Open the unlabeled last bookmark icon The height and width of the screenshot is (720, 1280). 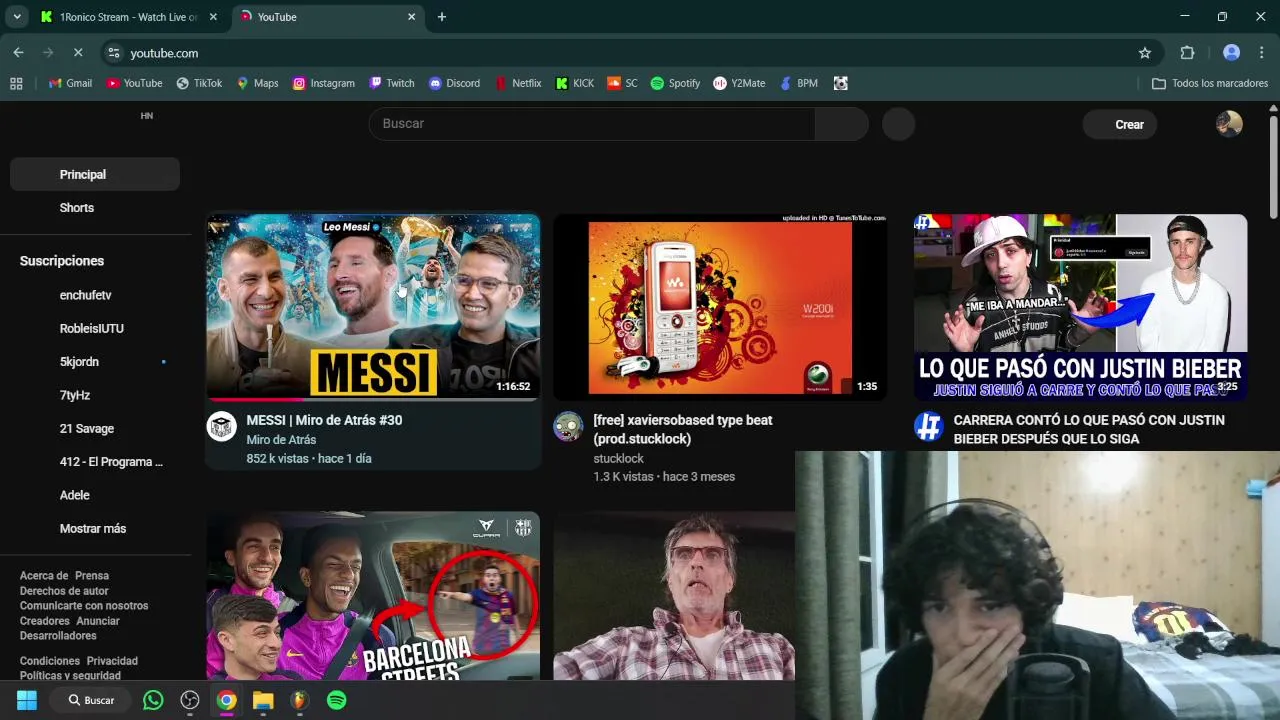tap(841, 83)
